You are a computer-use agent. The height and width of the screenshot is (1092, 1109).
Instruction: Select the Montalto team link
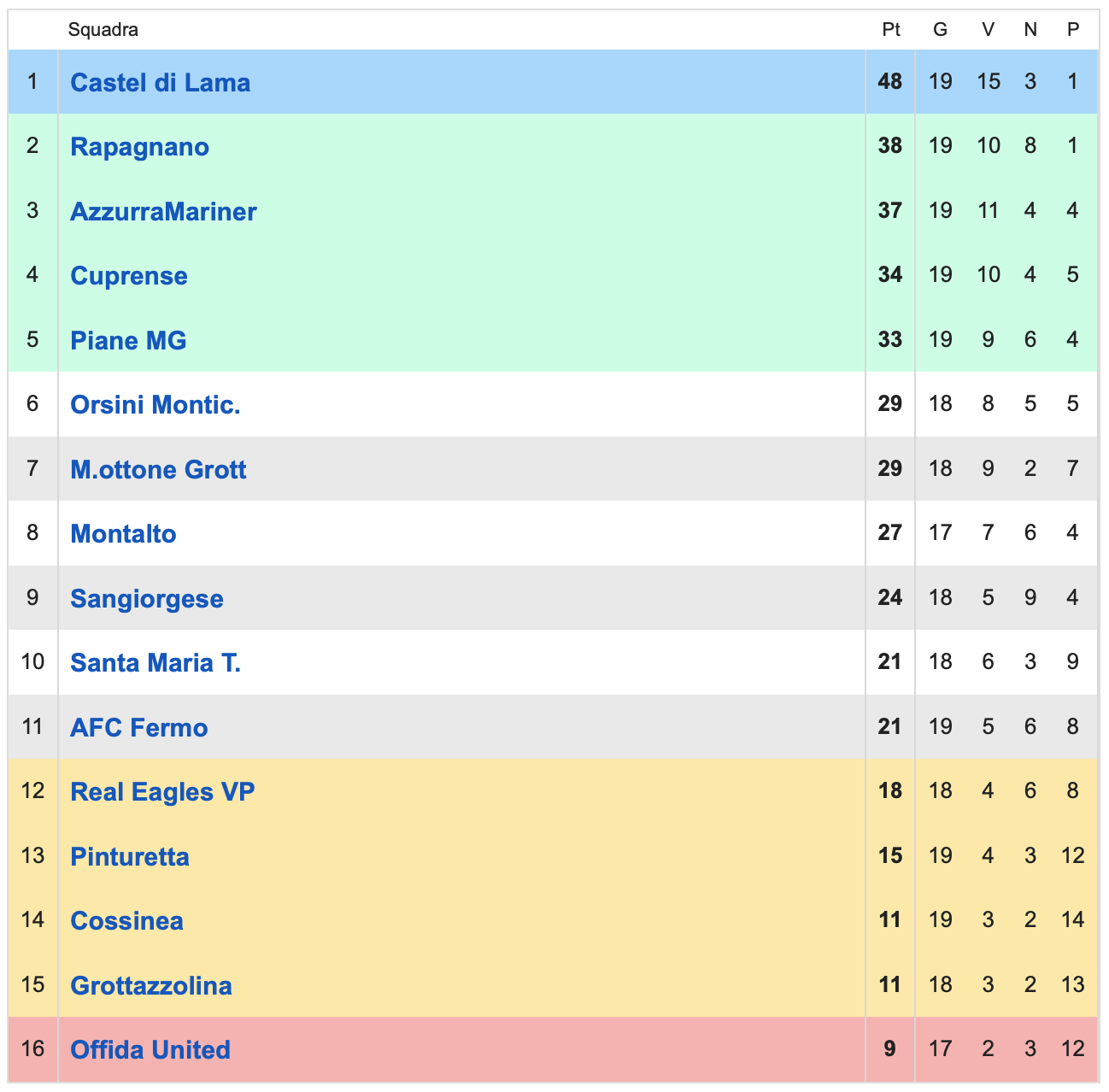123,534
